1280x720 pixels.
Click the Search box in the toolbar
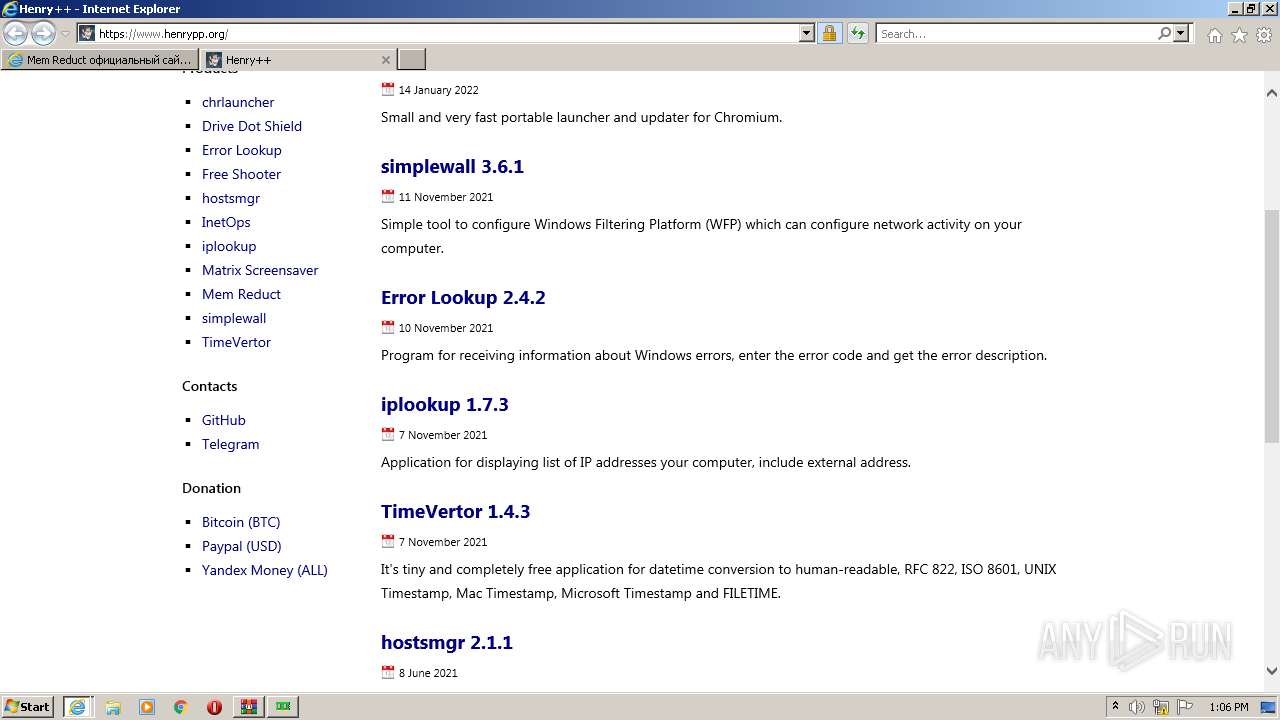point(1015,33)
